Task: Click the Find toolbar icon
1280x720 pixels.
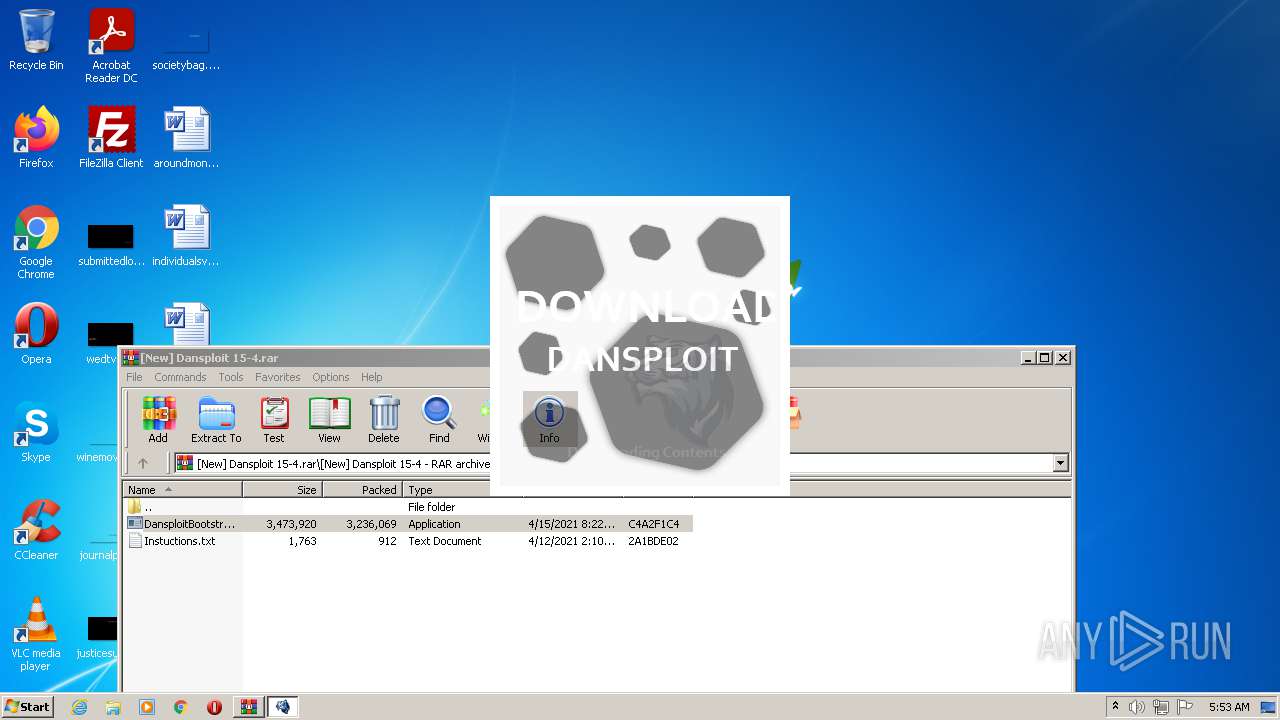Action: [x=439, y=419]
